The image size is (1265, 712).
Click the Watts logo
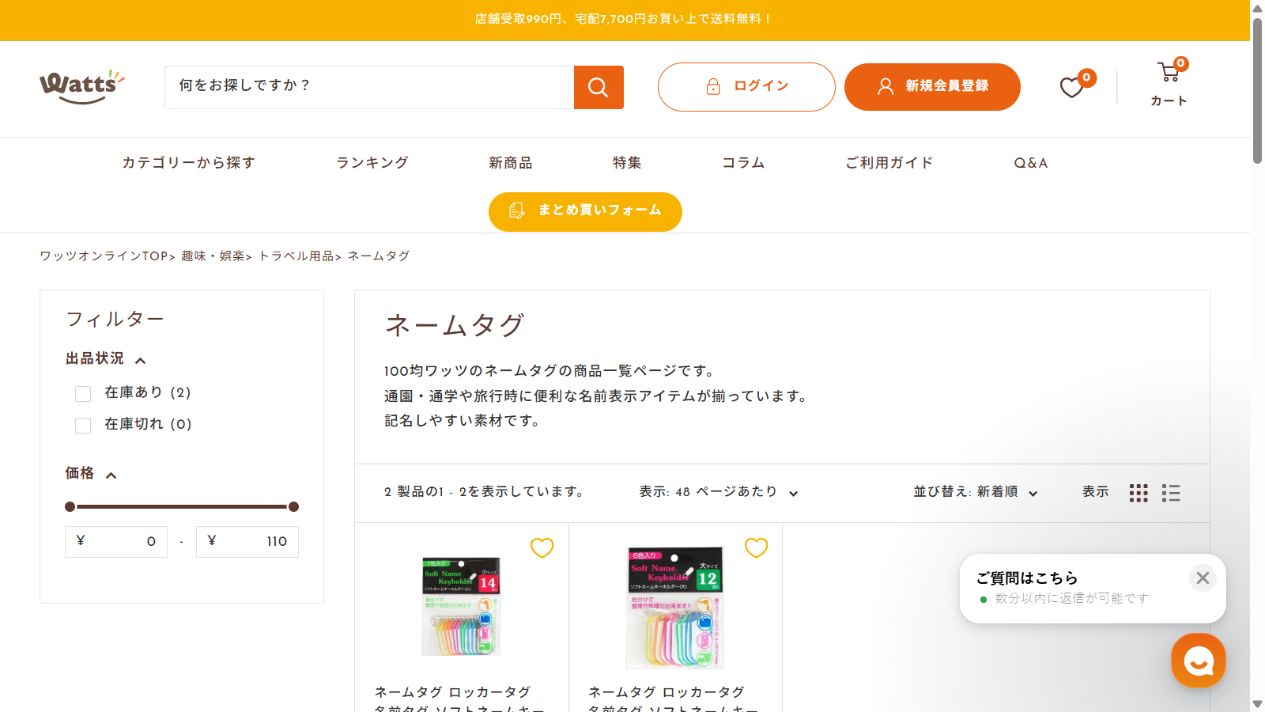[82, 87]
